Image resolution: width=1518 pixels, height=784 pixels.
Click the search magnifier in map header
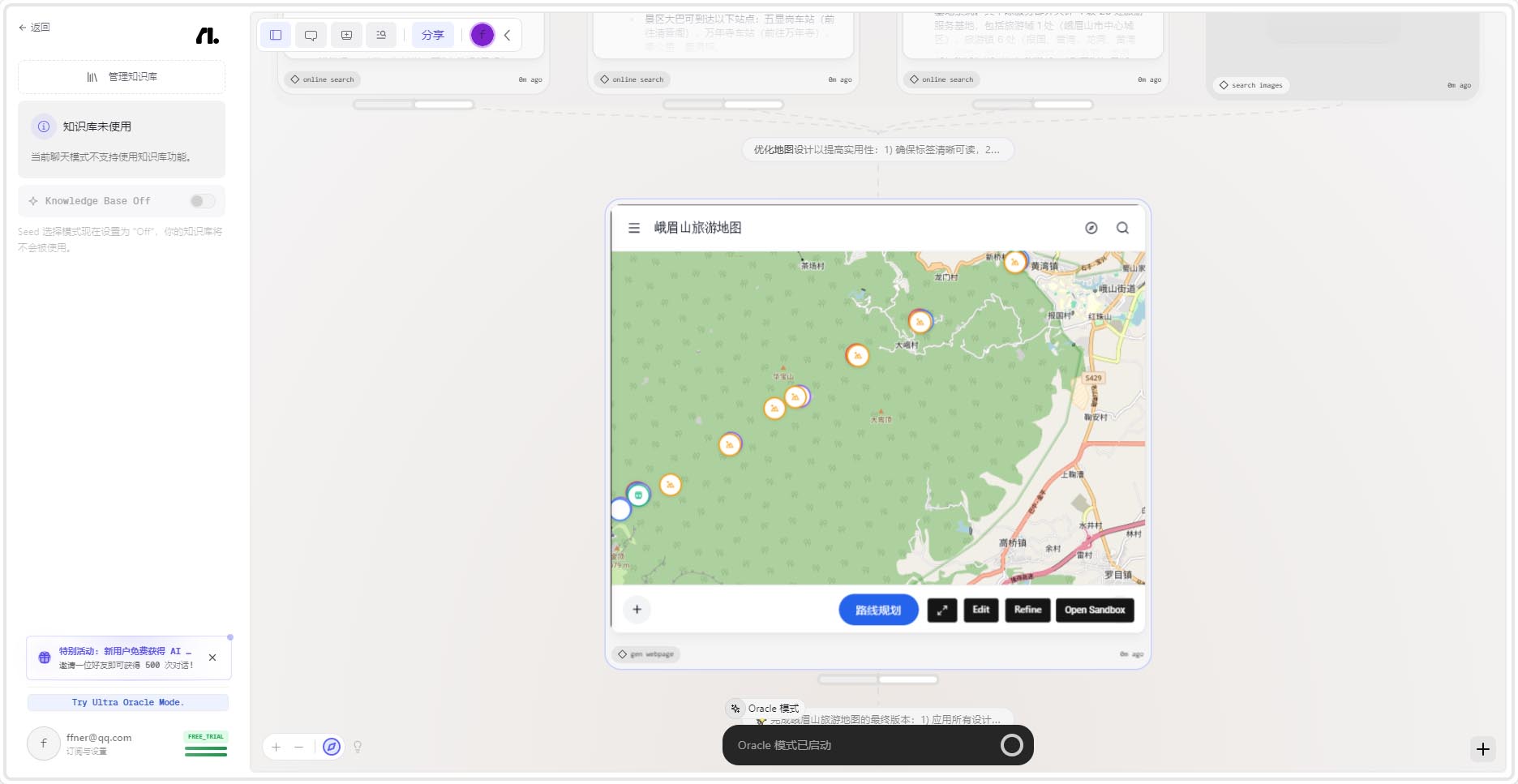click(1122, 228)
